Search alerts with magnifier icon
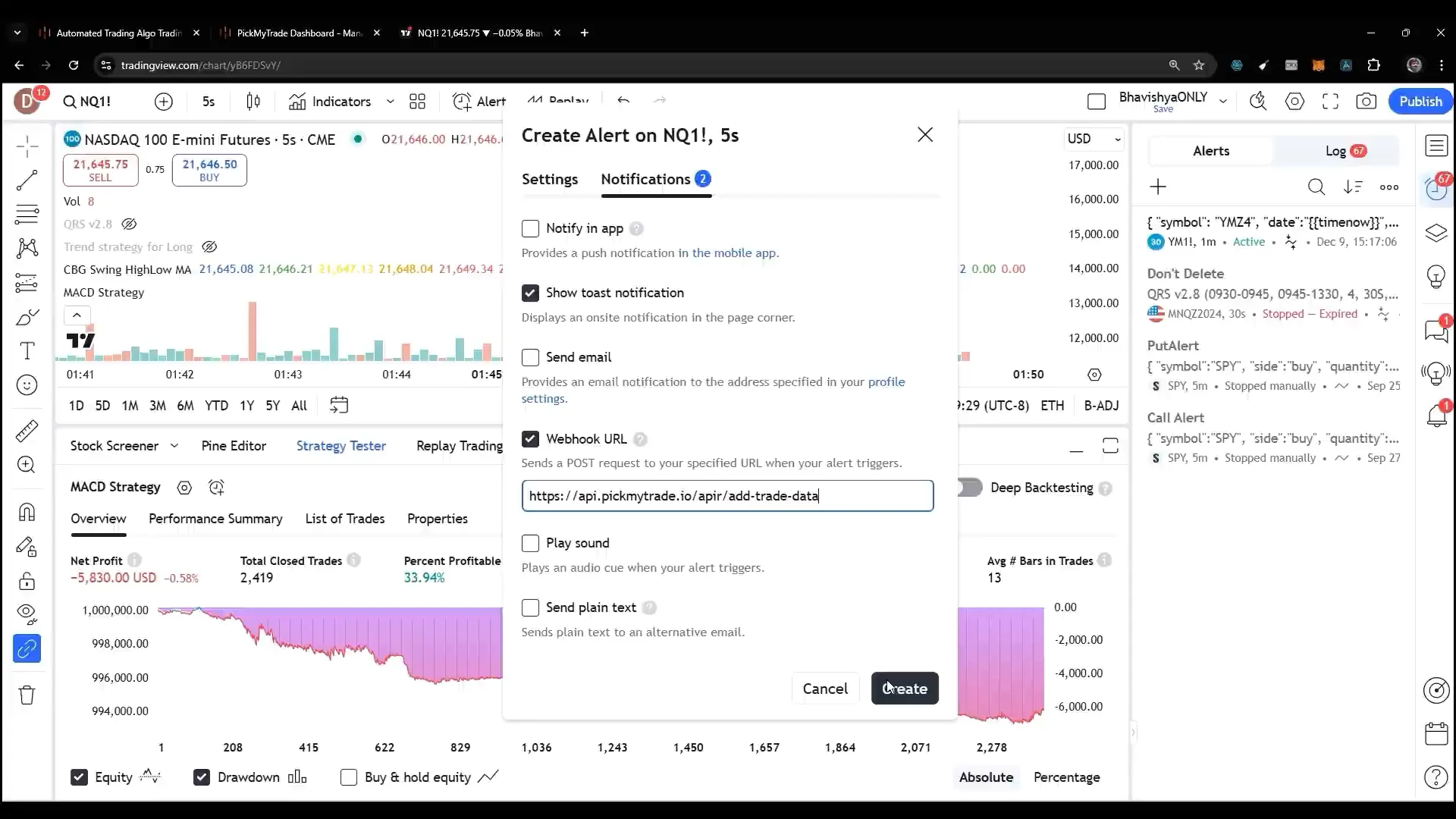Screen dimensions: 1456x819 1316,187
